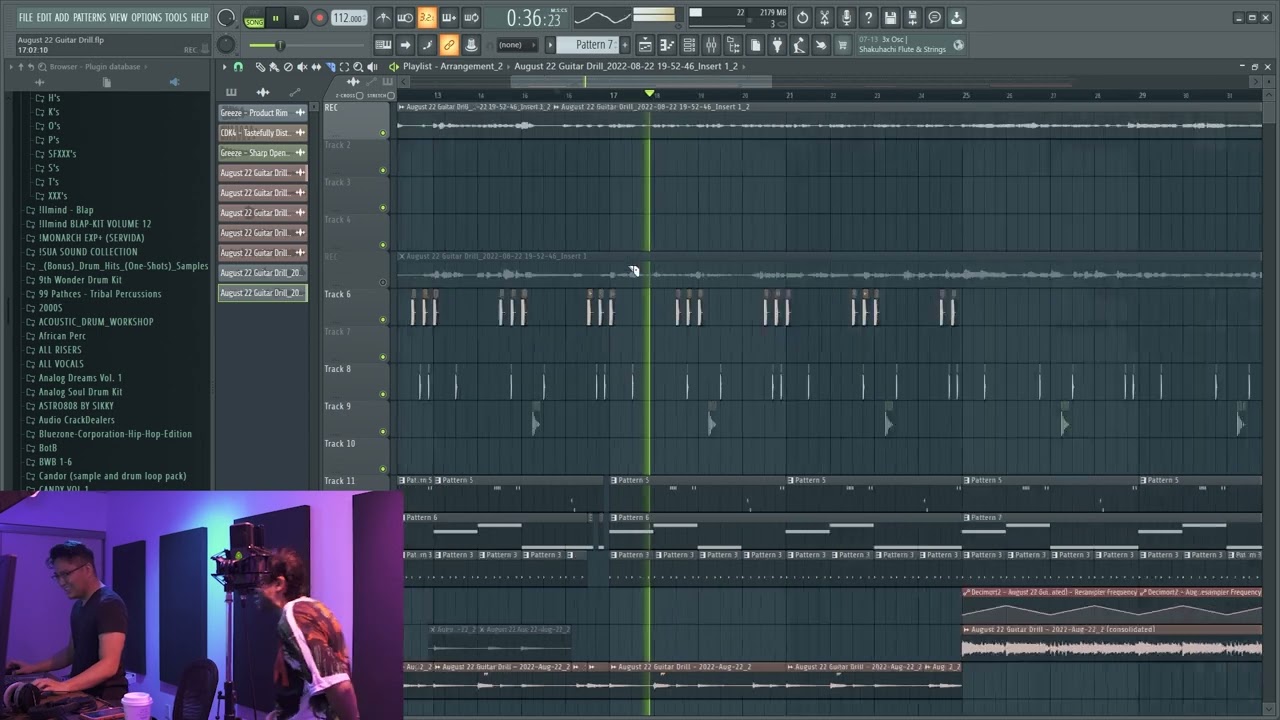The image size is (1280, 720).
Task: Open the project picker (copy icon)
Action: [x=755, y=45]
